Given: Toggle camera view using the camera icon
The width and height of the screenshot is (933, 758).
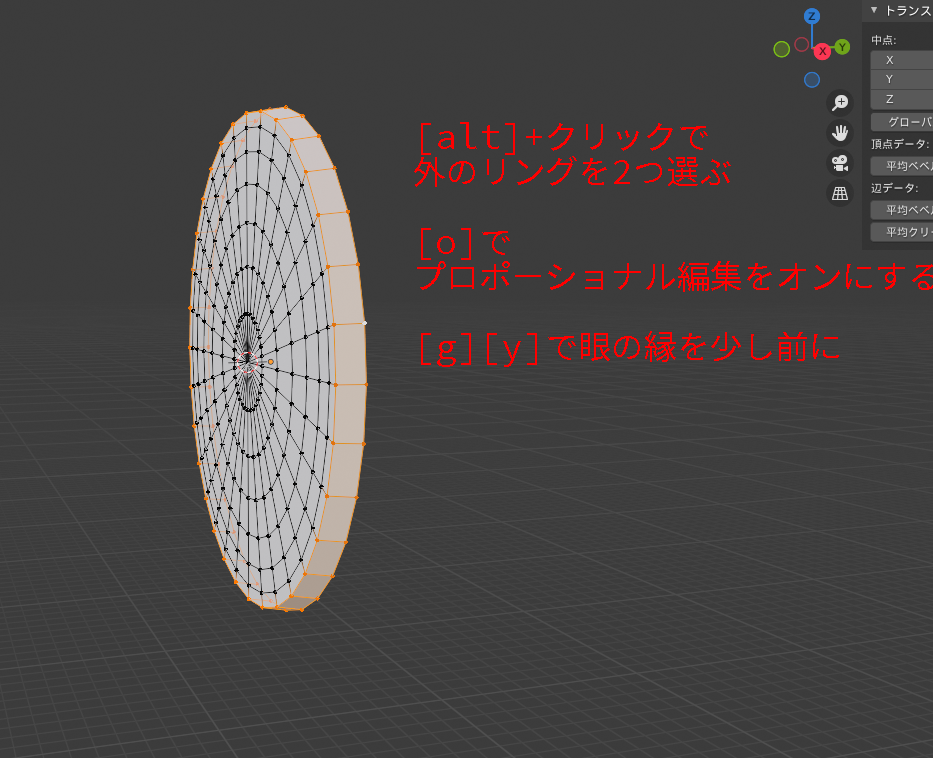Looking at the screenshot, I should click(839, 163).
